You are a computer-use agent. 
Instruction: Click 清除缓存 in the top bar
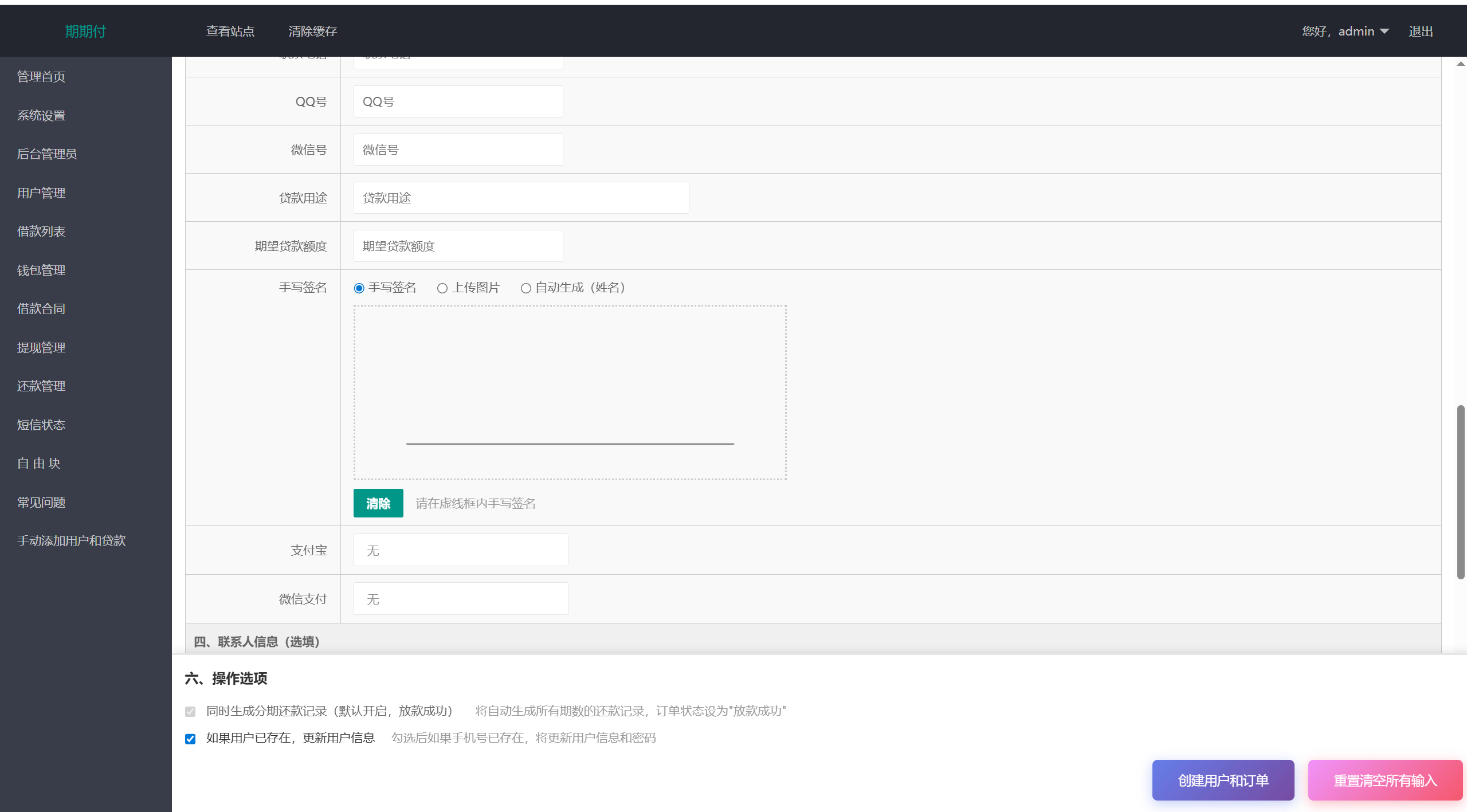coord(312,32)
